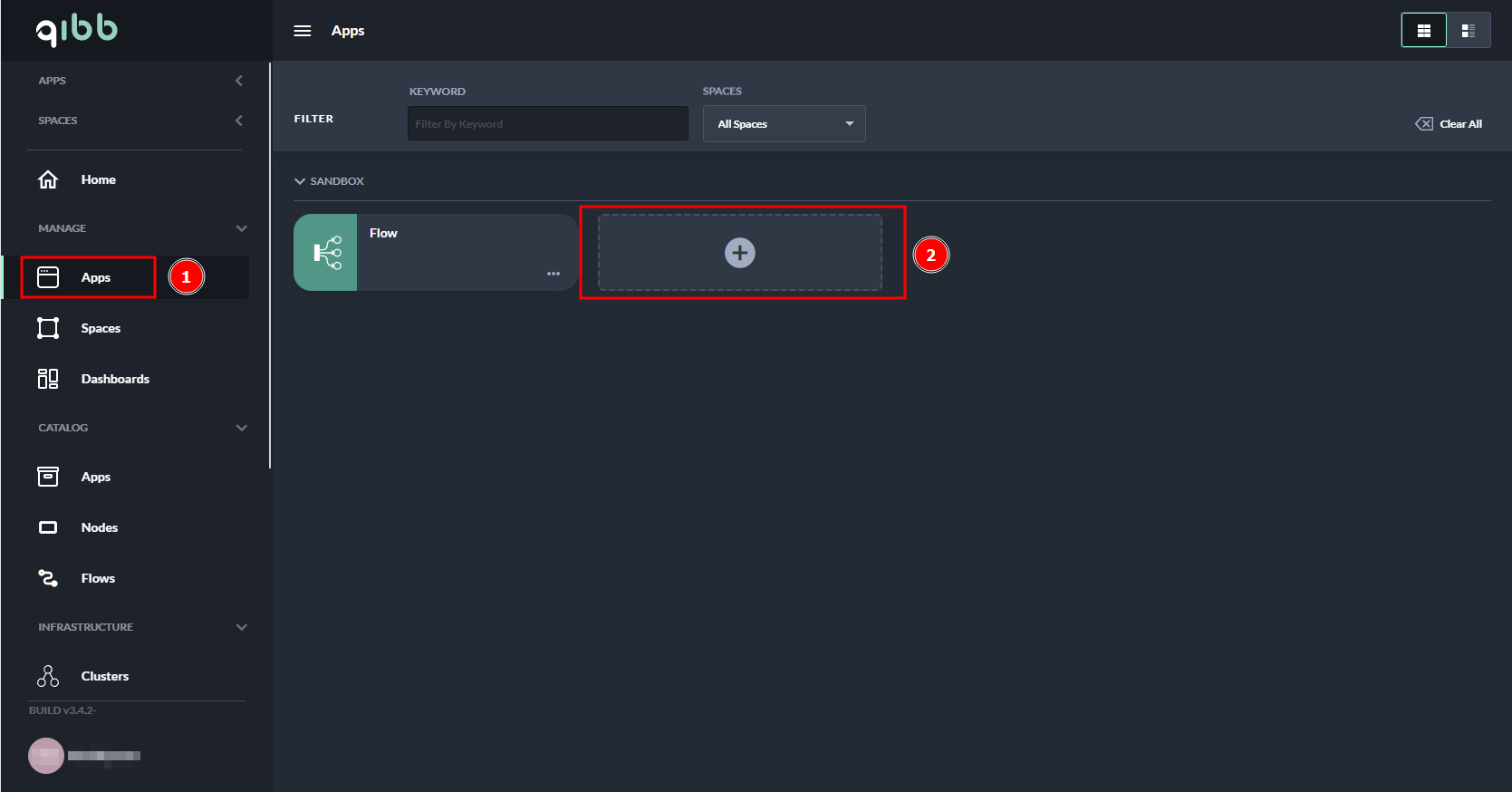Open the Flow app tile icon
The width and height of the screenshot is (1512, 792).
[326, 253]
